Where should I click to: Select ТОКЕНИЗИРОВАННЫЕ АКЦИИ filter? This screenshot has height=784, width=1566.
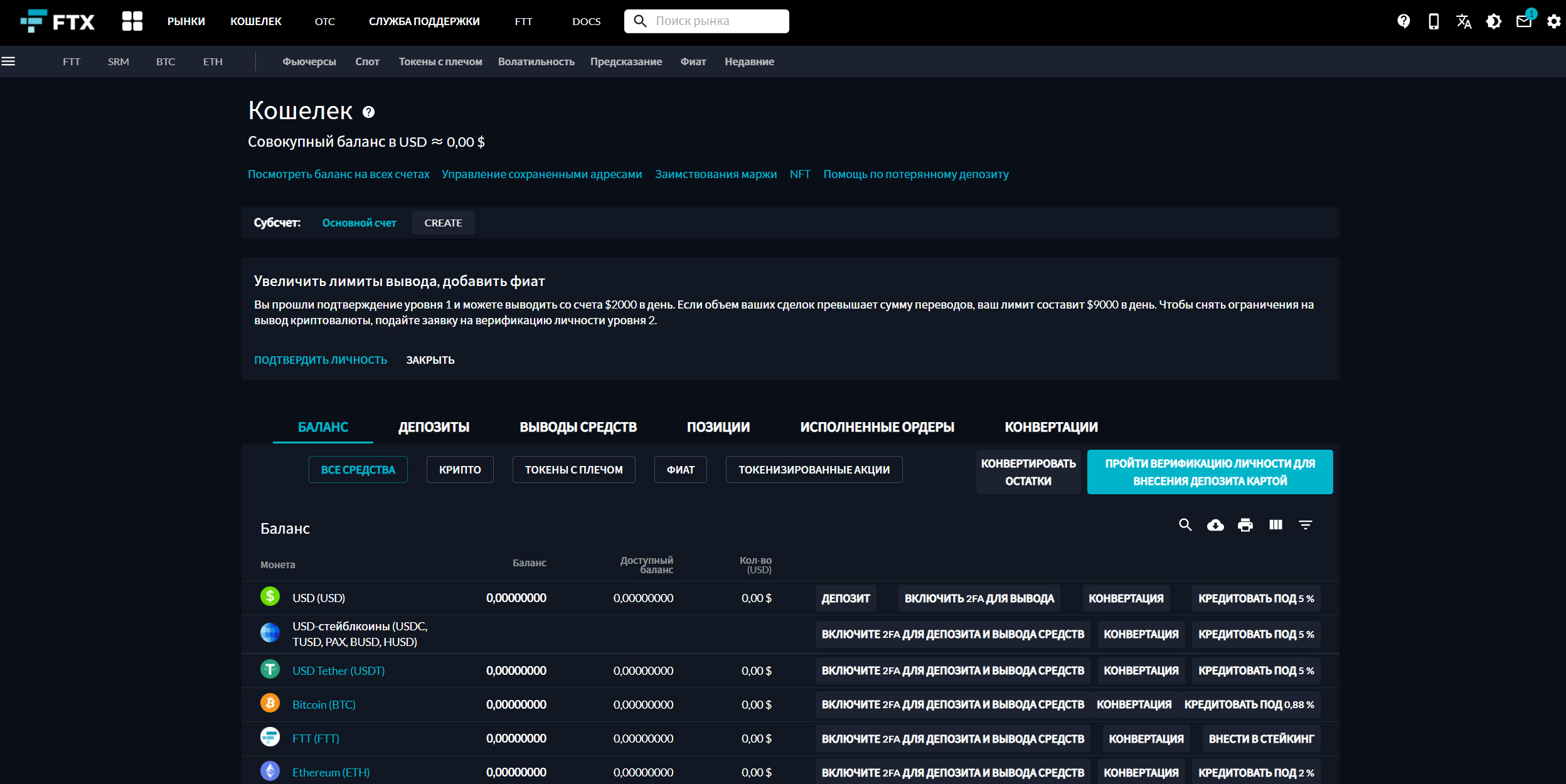(814, 470)
